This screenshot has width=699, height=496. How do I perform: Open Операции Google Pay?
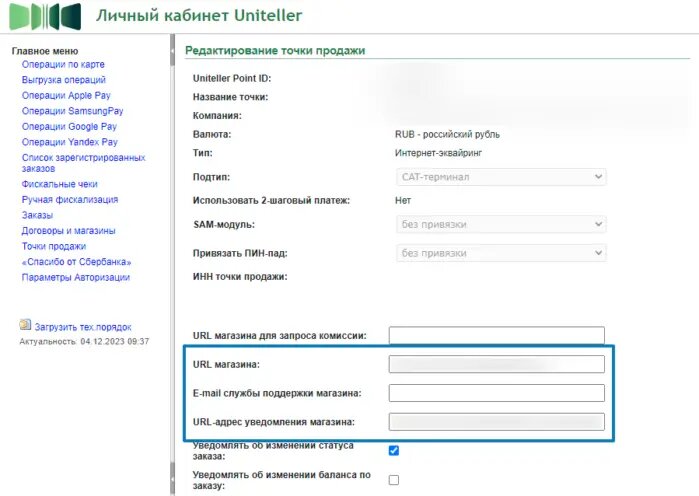point(69,127)
